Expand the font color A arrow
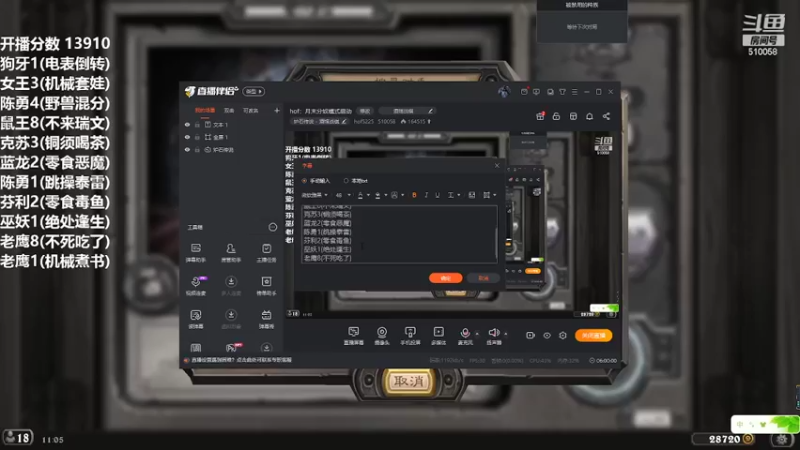800x450 pixels. (368, 195)
